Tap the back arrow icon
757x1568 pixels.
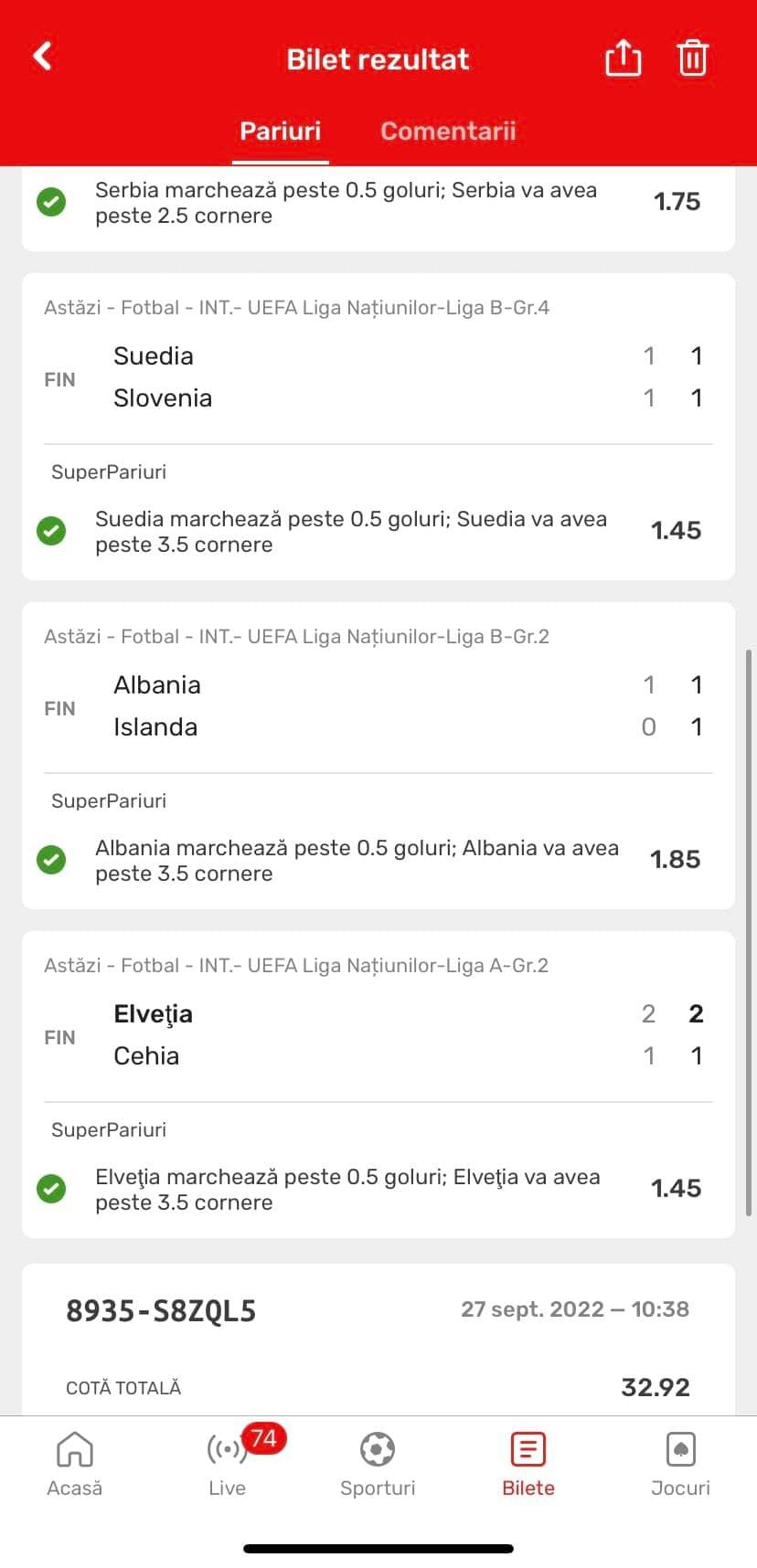click(x=43, y=57)
